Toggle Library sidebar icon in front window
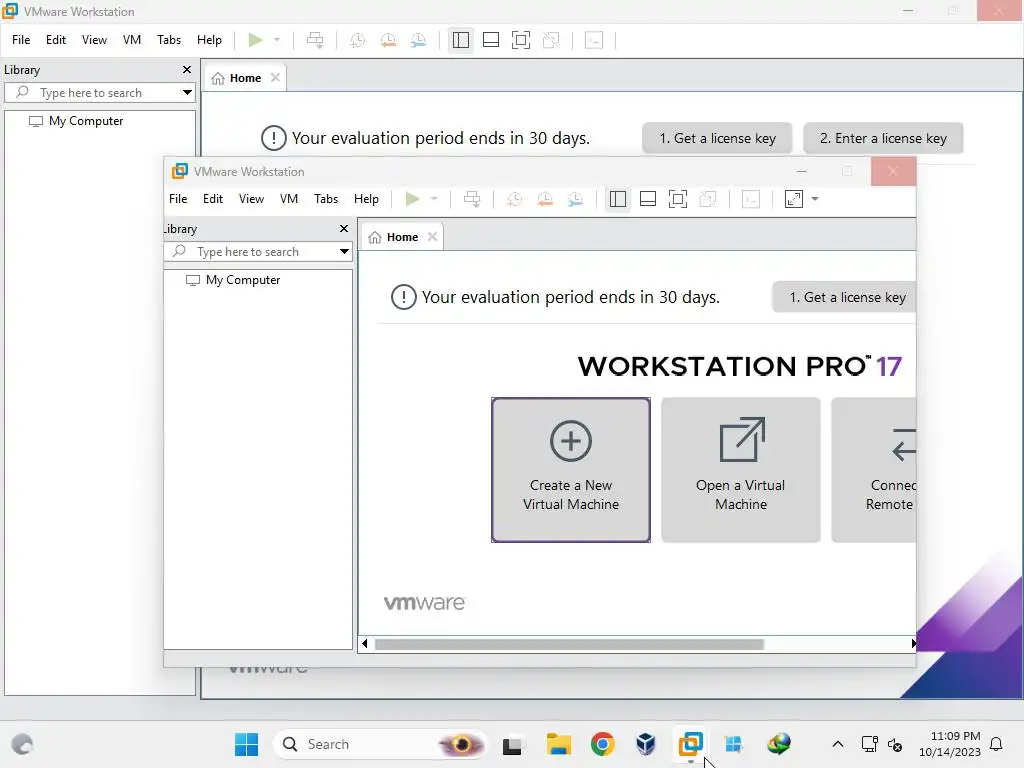Image resolution: width=1024 pixels, height=768 pixels. (x=618, y=199)
